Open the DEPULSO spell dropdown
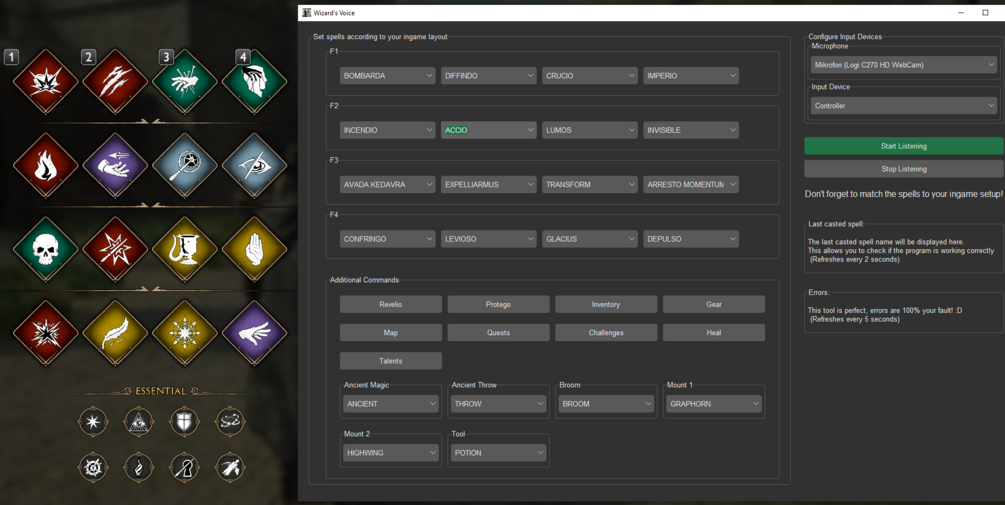The height and width of the screenshot is (505, 1005). click(692, 239)
